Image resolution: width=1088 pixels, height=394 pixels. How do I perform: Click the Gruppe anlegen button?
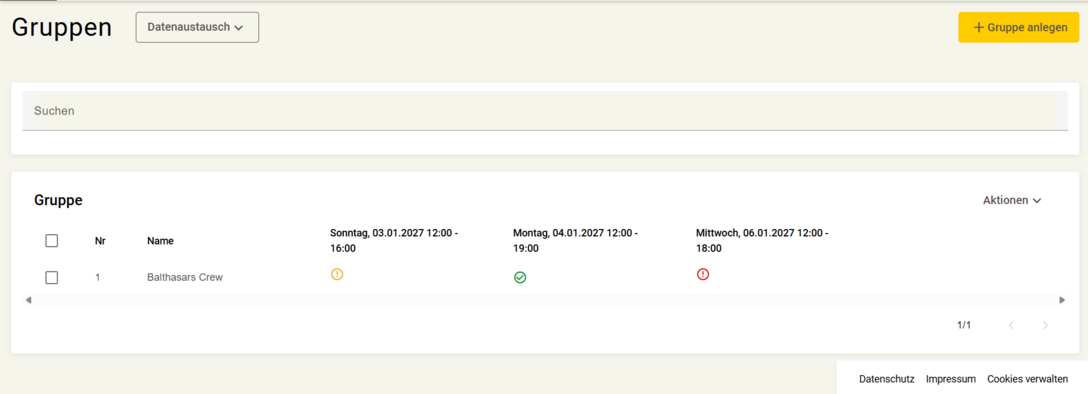[1019, 28]
